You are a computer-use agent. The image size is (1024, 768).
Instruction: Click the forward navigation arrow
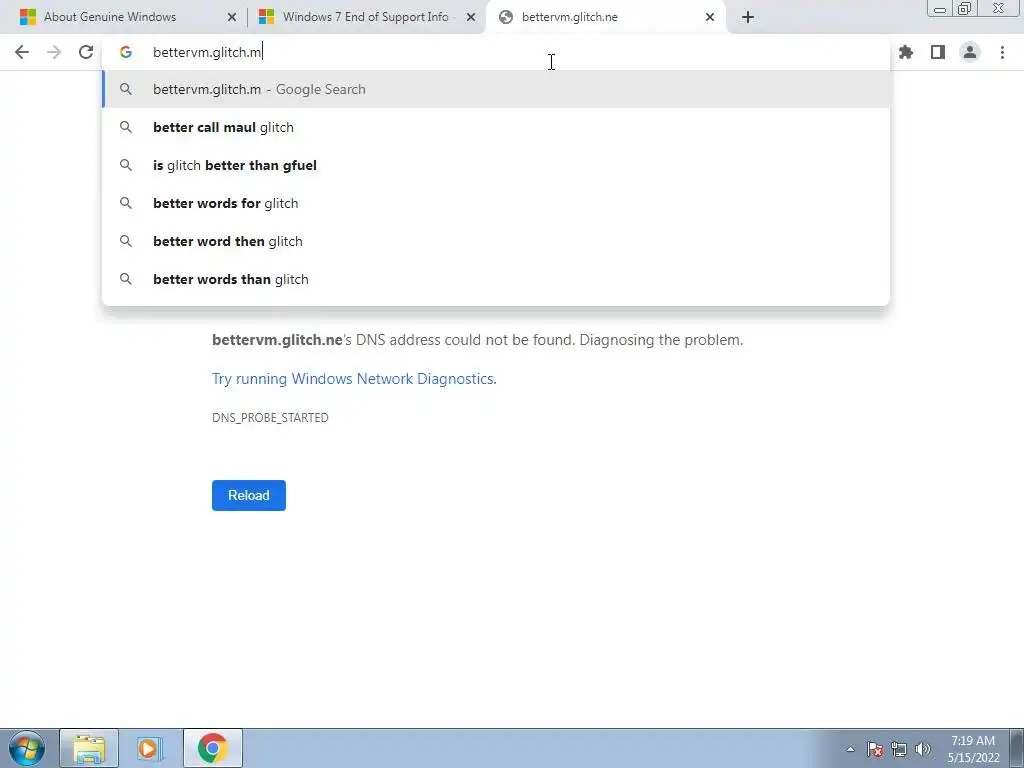(54, 52)
